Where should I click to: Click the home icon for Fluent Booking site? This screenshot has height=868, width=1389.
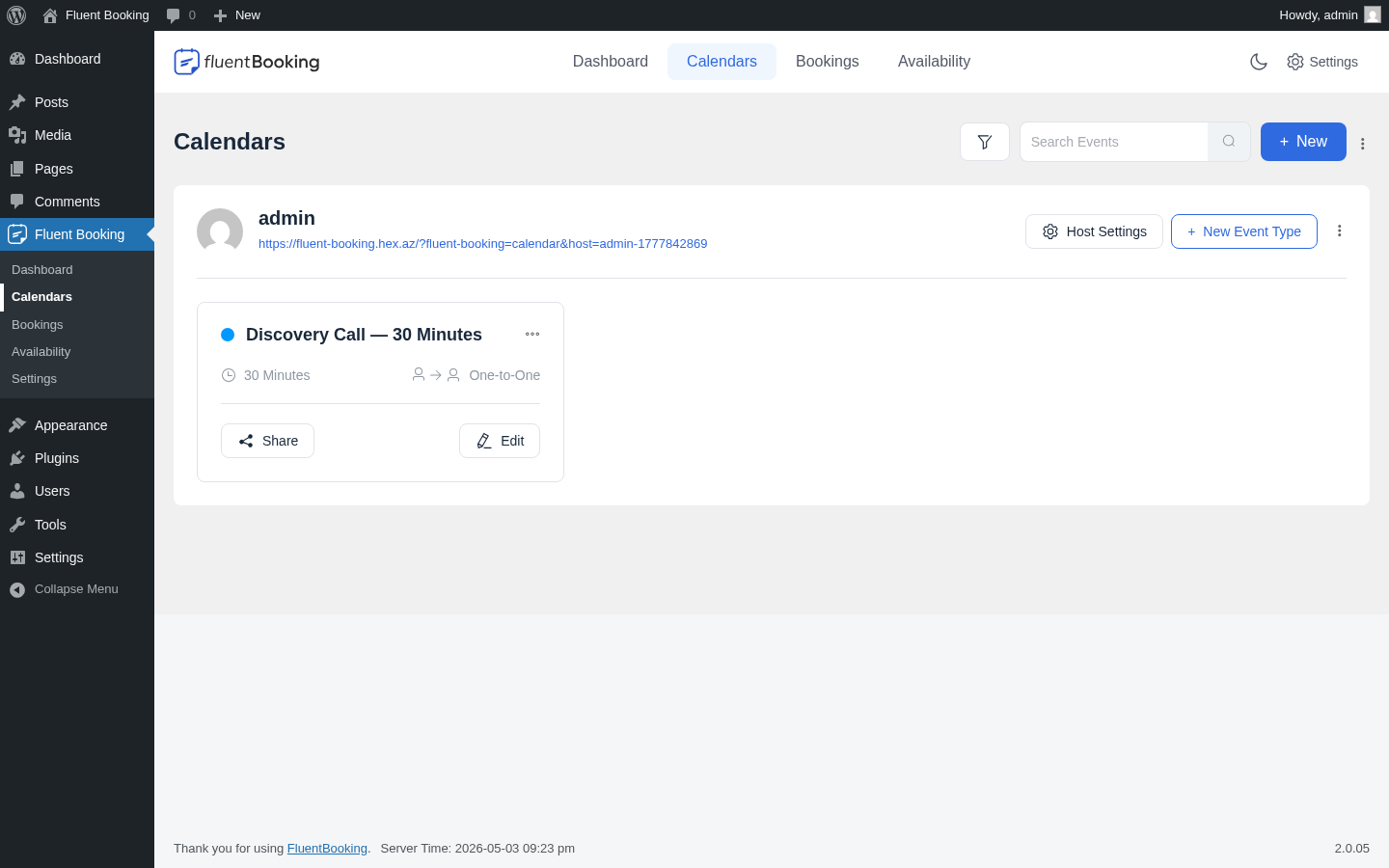(50, 15)
